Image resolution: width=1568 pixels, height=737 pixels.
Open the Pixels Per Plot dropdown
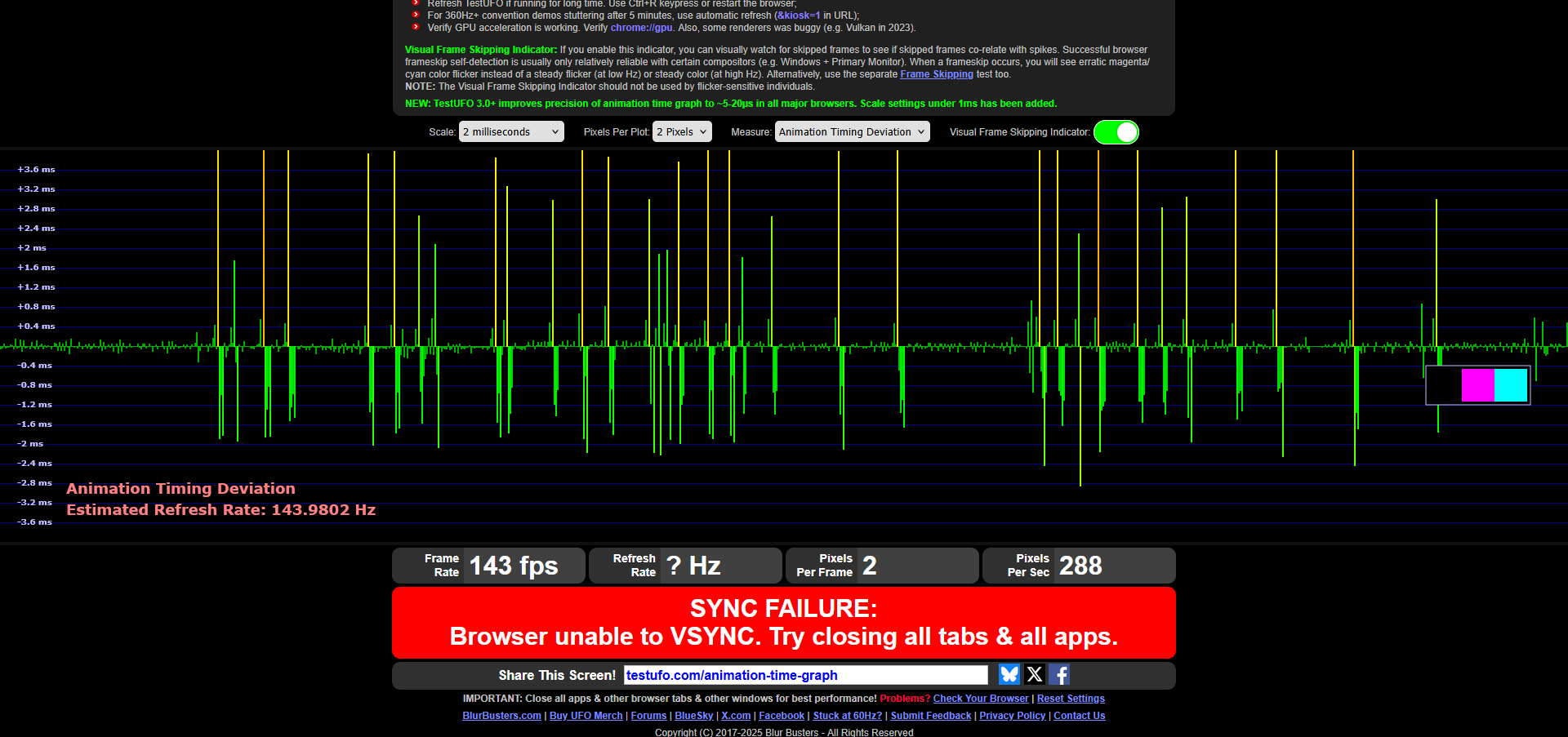(682, 131)
